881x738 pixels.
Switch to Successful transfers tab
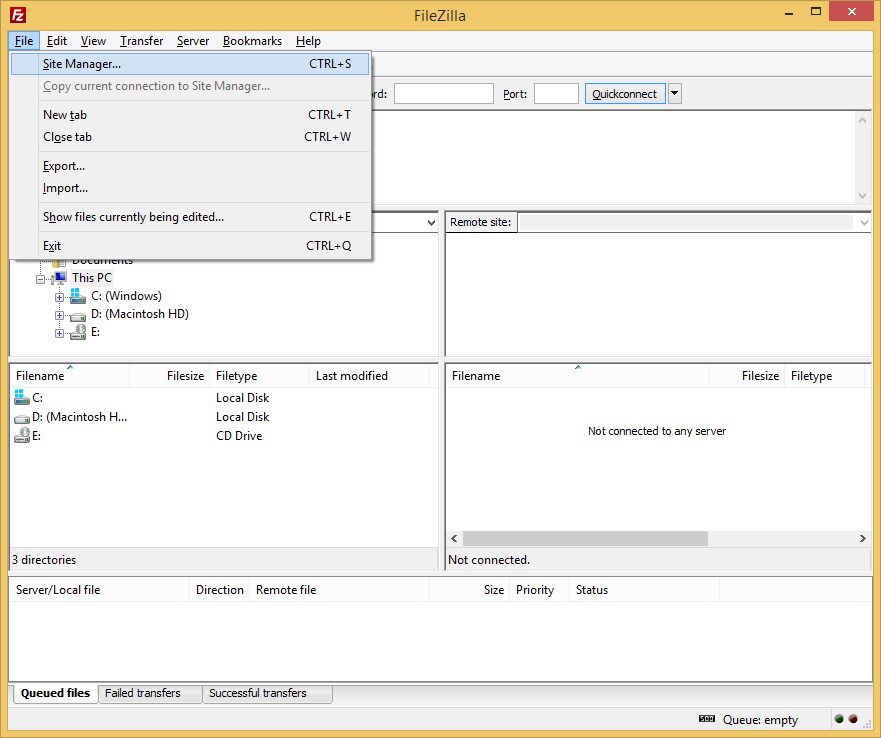[267, 693]
